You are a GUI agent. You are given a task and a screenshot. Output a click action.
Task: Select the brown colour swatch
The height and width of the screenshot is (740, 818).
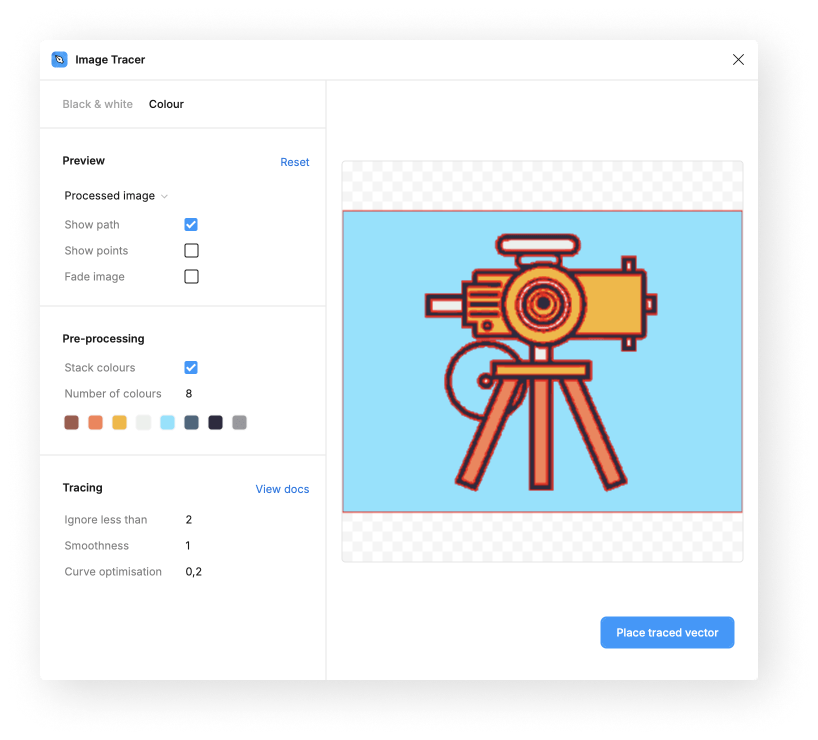pos(71,422)
